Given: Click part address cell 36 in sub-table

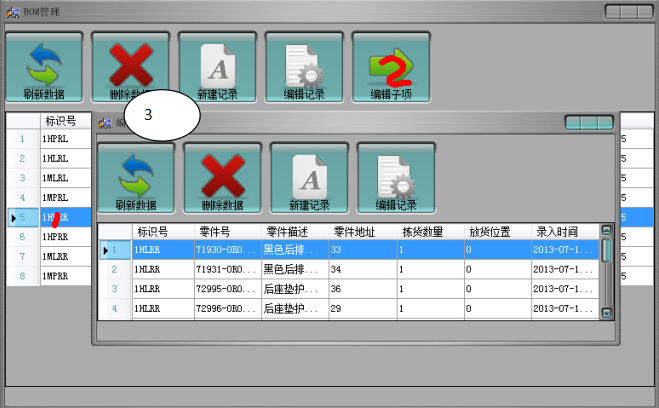Looking at the screenshot, I should (362, 289).
